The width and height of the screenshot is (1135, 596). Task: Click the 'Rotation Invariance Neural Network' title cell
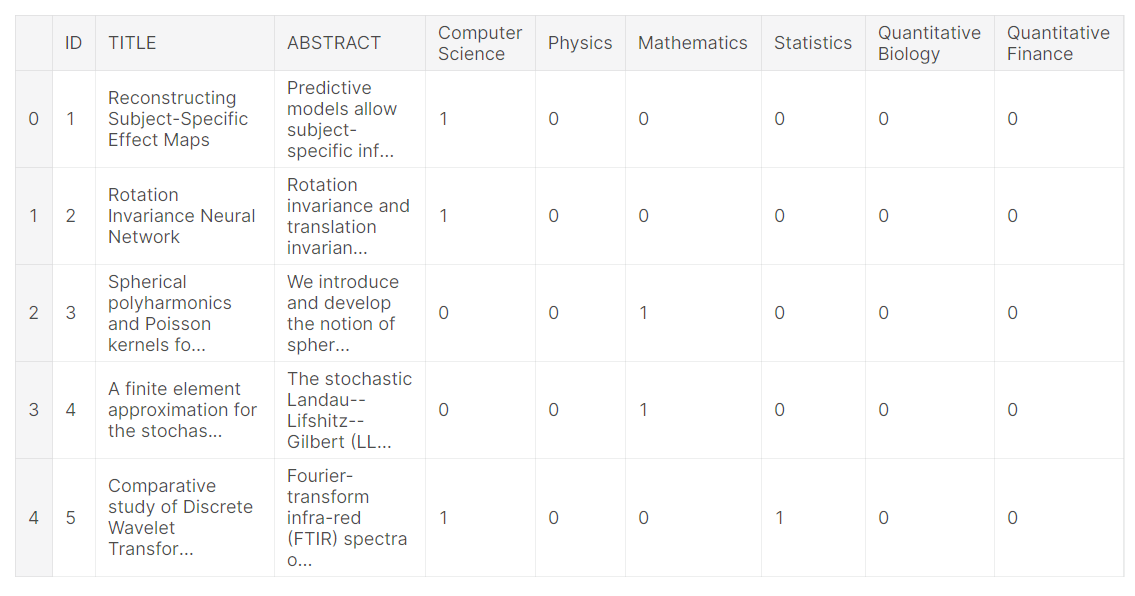185,216
